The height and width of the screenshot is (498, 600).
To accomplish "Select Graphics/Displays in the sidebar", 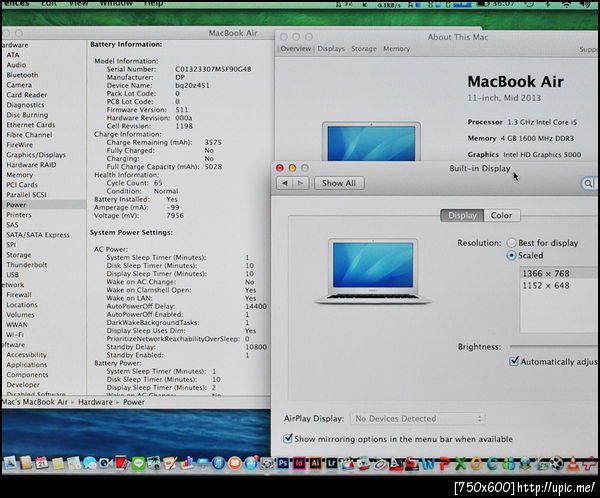I will (x=36, y=155).
